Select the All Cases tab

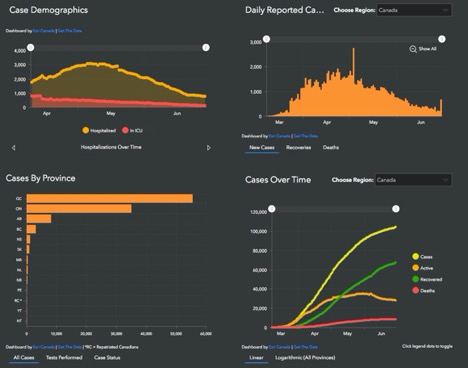coord(24,358)
